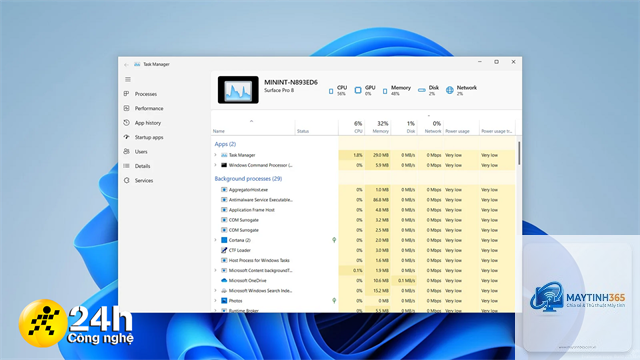The width and height of the screenshot is (640, 360).
Task: Click the Disk indicator icon in header
Action: (422, 90)
